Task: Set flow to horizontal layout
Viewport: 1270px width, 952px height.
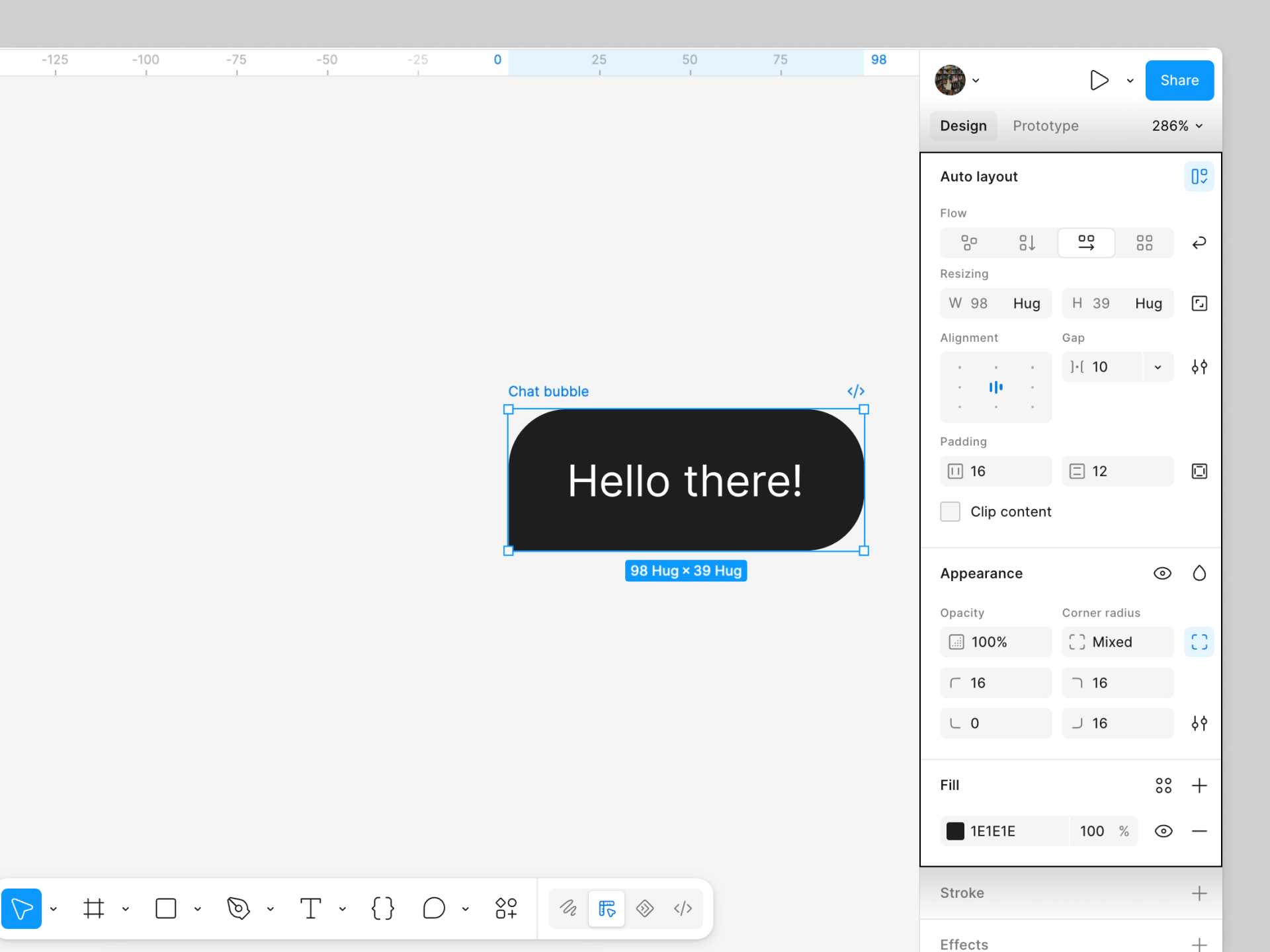Action: (x=1086, y=243)
